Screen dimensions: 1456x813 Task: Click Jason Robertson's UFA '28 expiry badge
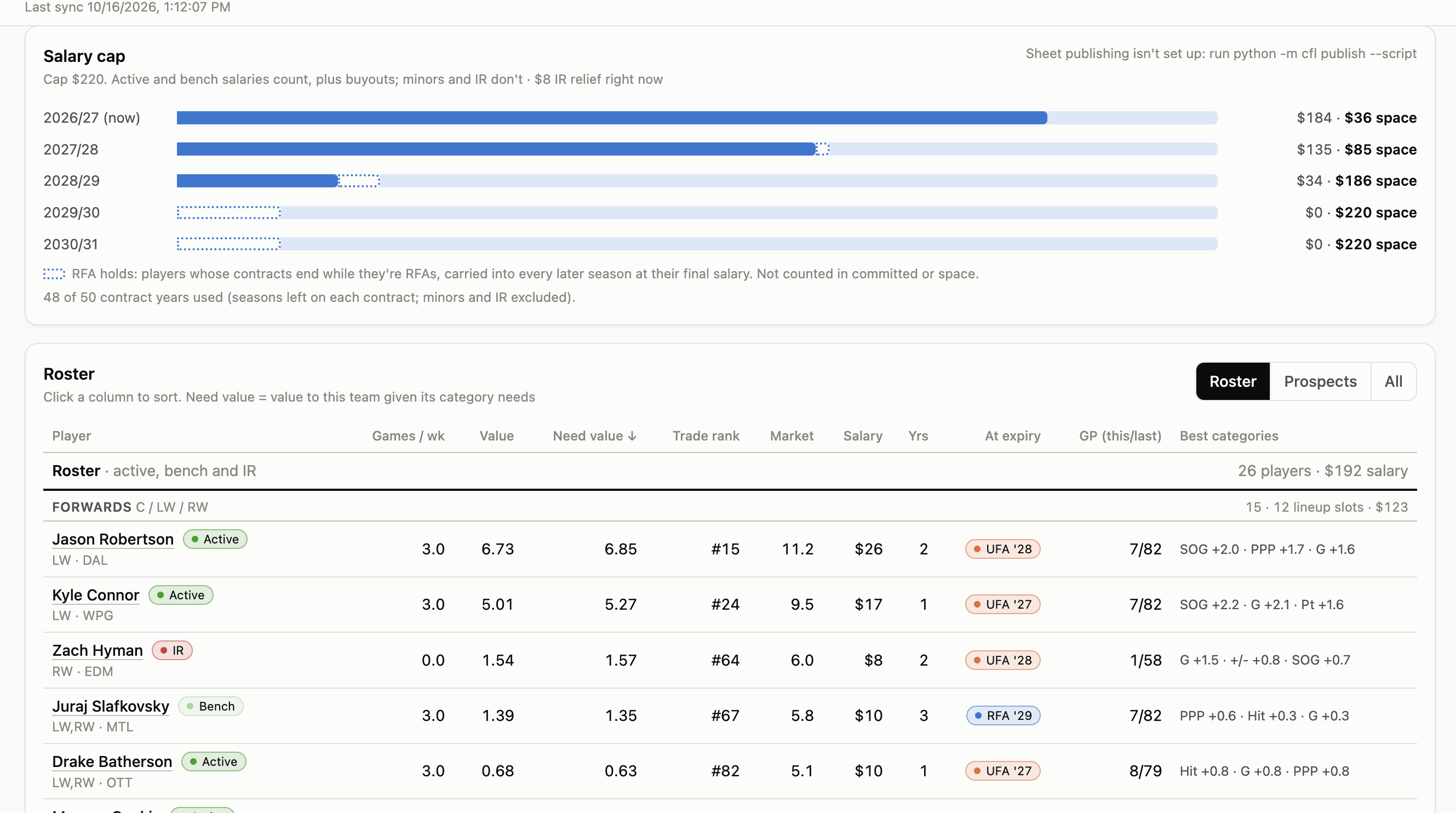[1002, 549]
